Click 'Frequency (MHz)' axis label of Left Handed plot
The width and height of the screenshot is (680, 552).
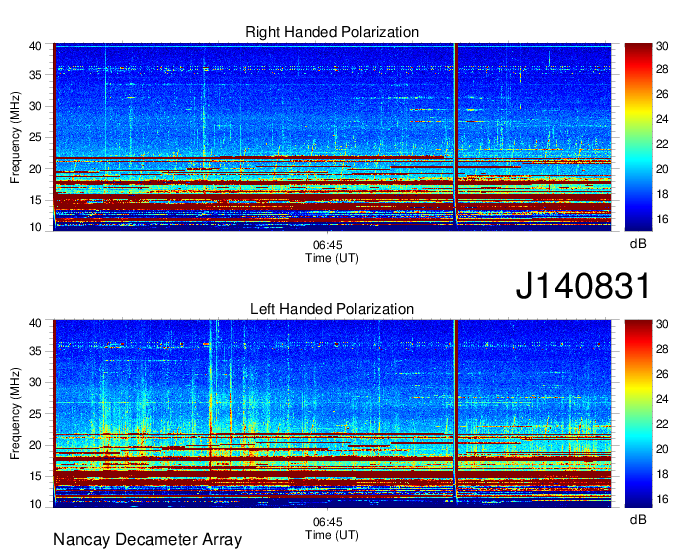point(15,414)
